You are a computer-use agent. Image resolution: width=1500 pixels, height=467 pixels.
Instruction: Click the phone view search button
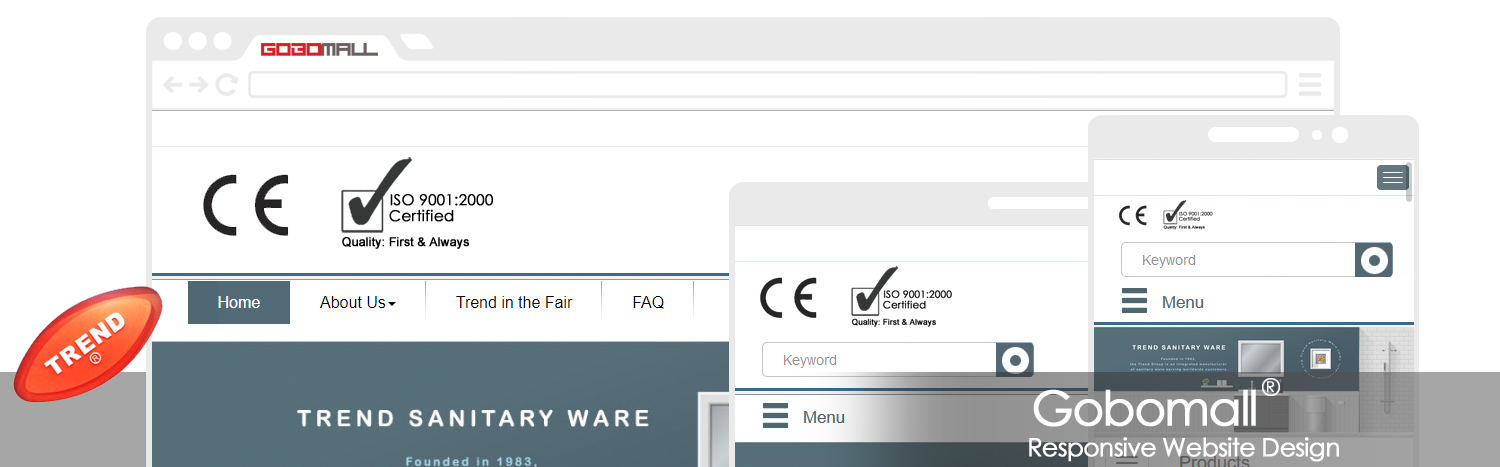[x=1374, y=260]
